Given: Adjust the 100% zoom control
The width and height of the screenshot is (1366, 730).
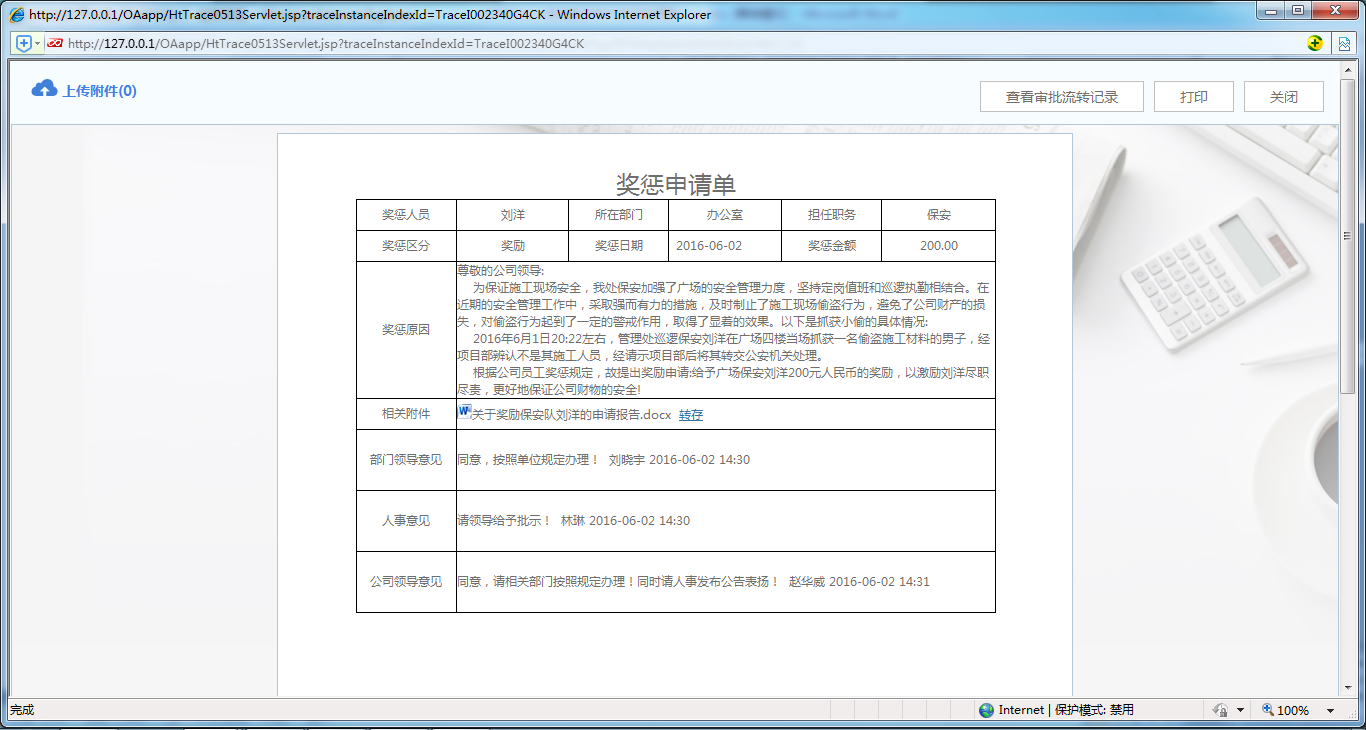Looking at the screenshot, I should [1293, 710].
